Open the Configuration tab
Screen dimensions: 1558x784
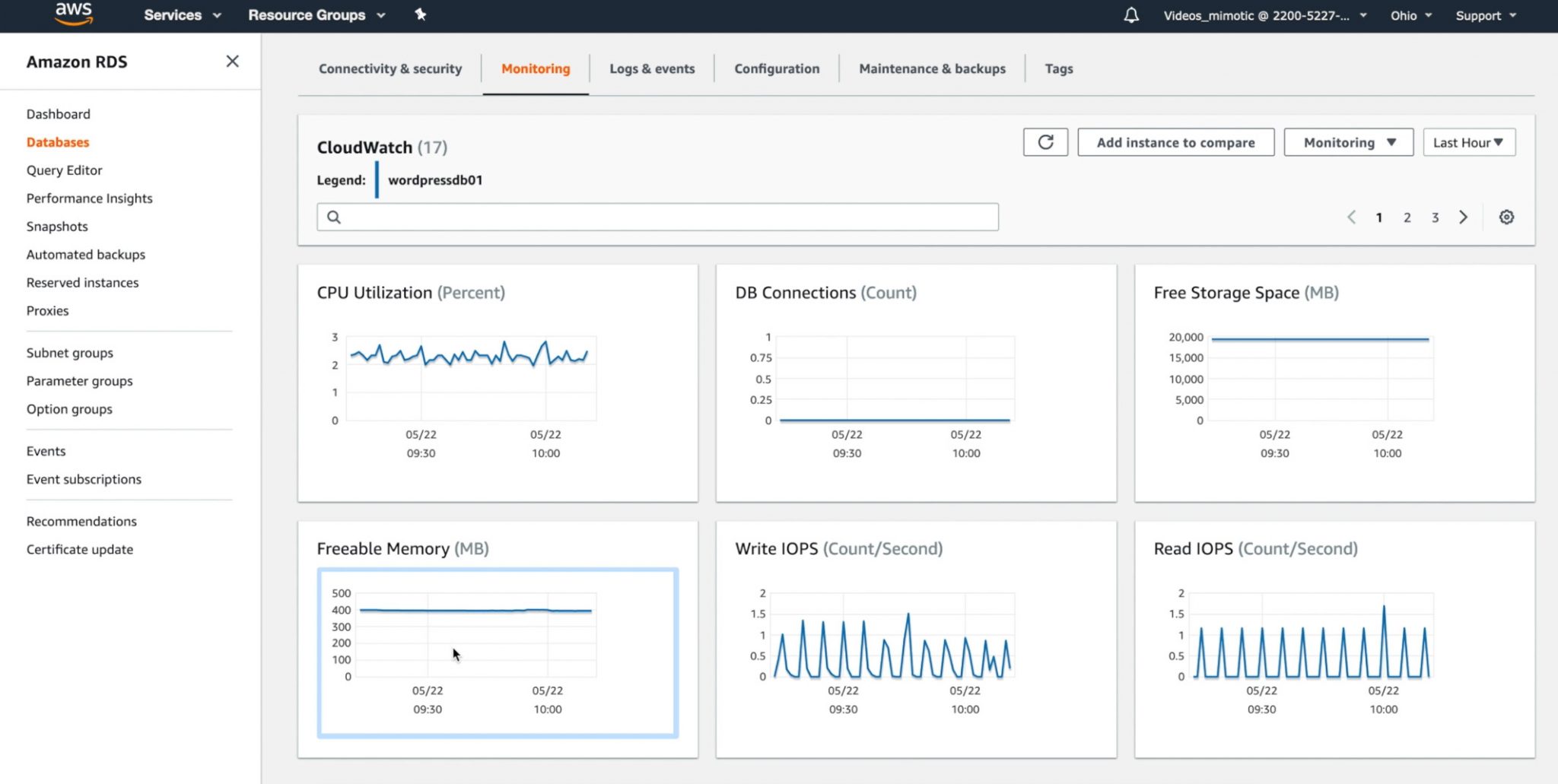coord(777,68)
